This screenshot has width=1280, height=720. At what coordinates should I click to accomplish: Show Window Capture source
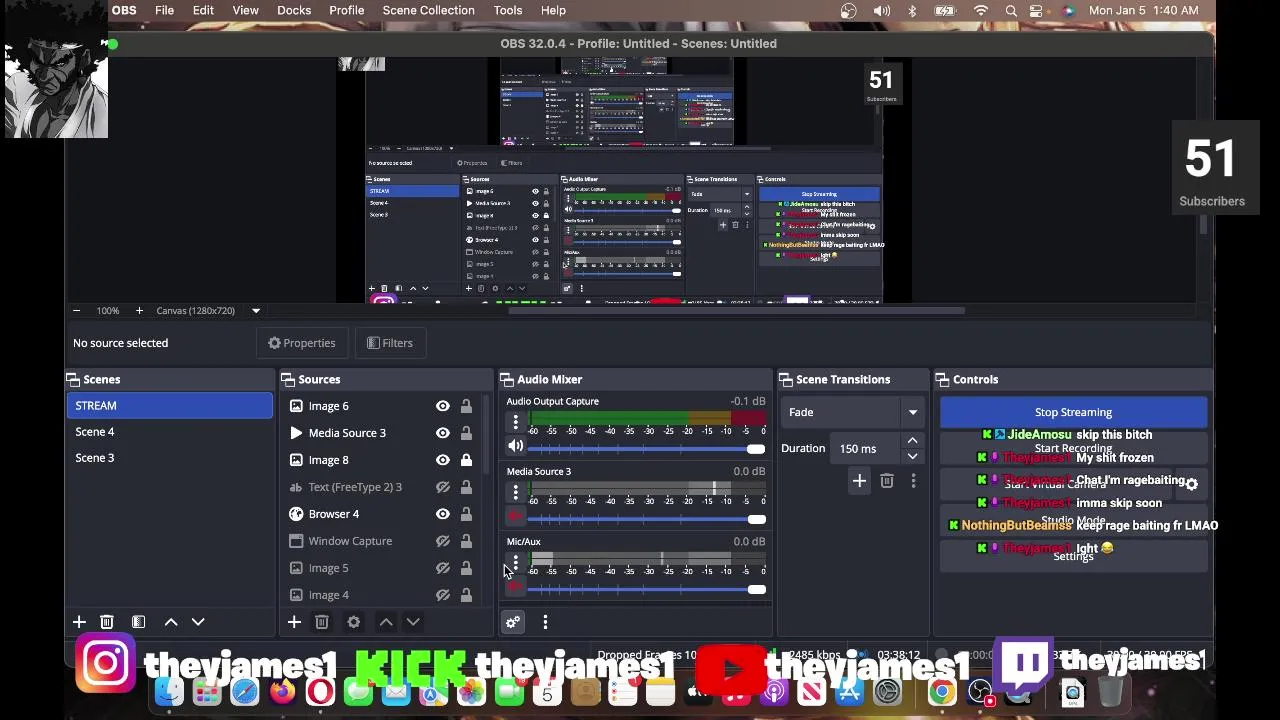pos(442,541)
